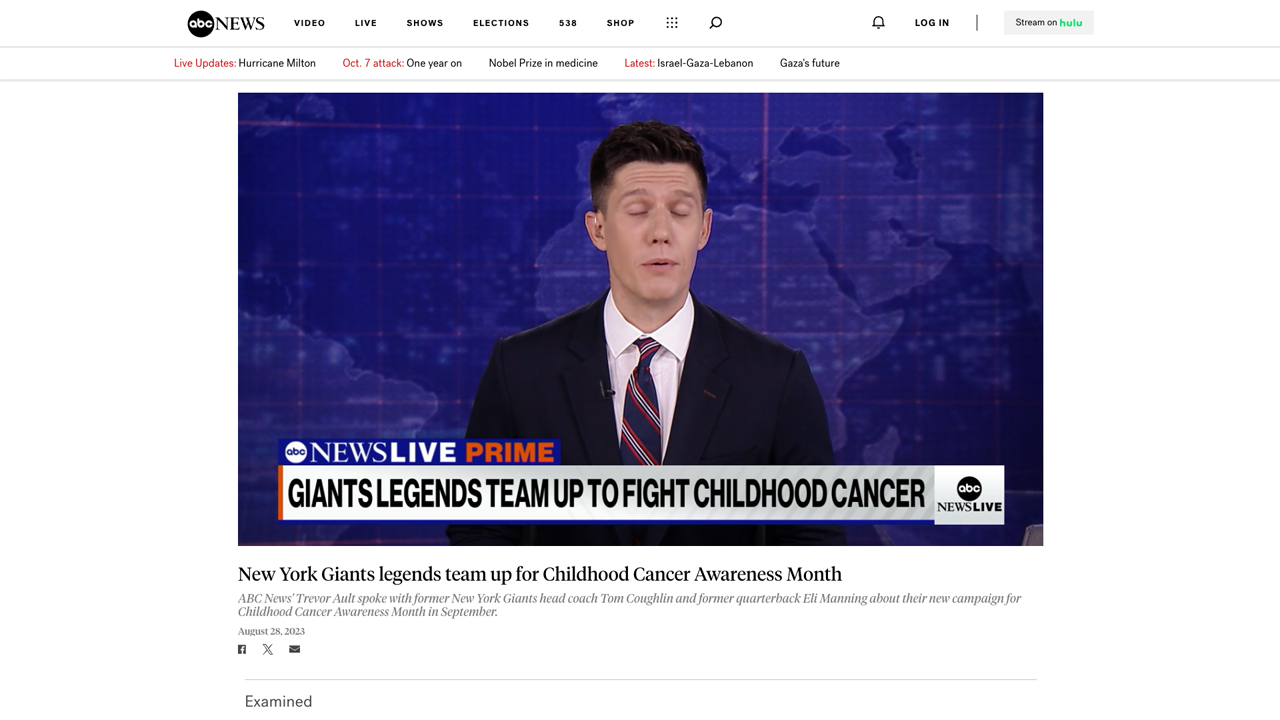Viewport: 1280px width, 720px height.
Task: Open the Gaza's future link
Action: coord(810,63)
